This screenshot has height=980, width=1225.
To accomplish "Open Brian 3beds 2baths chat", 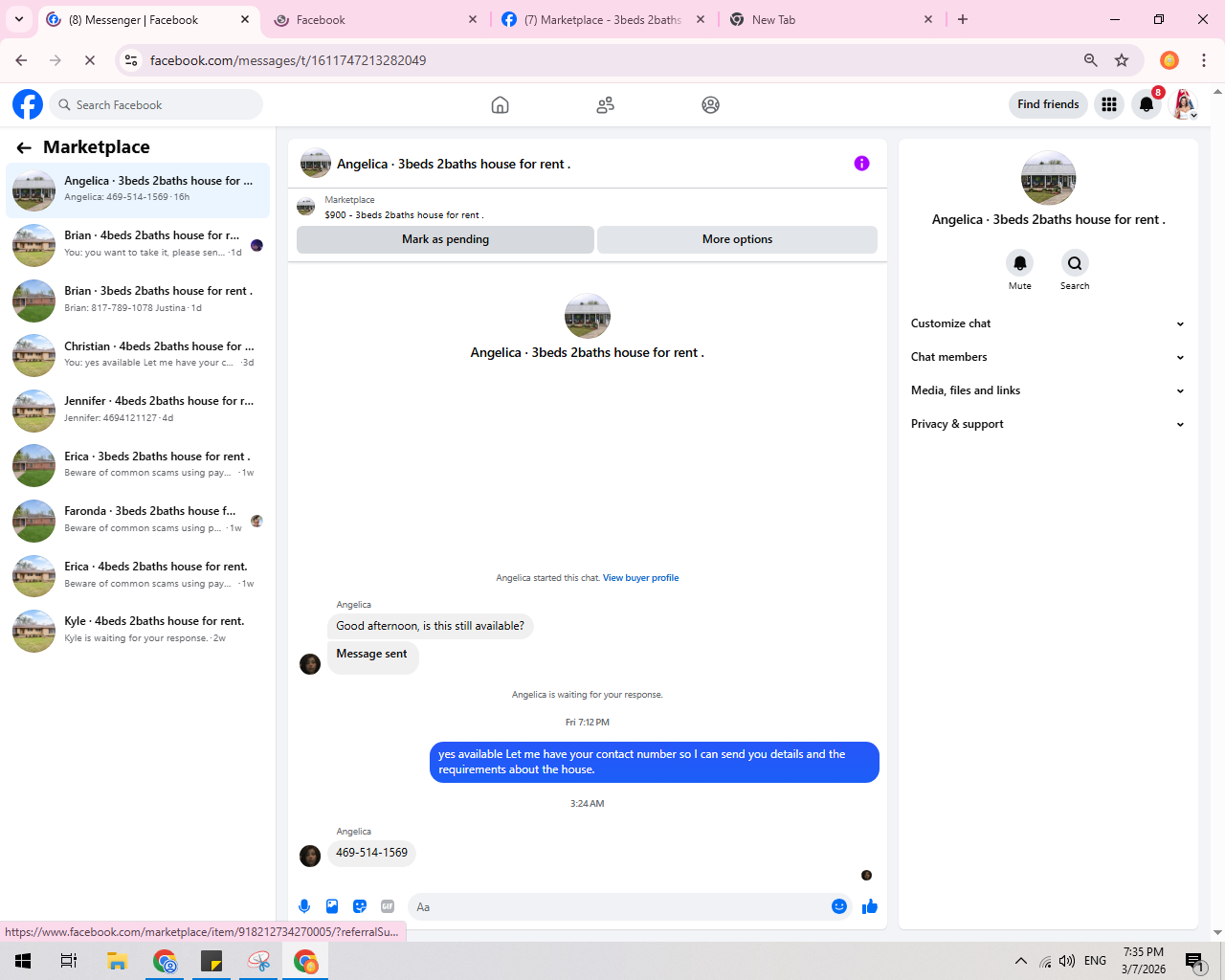I will point(138,301).
